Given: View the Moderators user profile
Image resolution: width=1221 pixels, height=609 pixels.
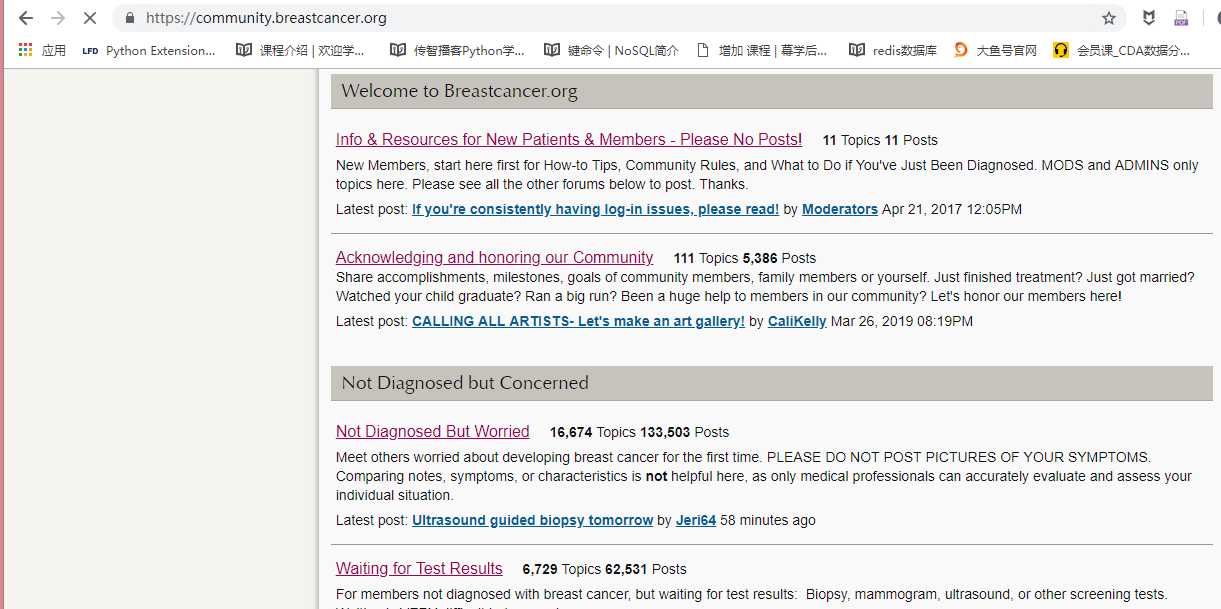Looking at the screenshot, I should (x=840, y=209).
